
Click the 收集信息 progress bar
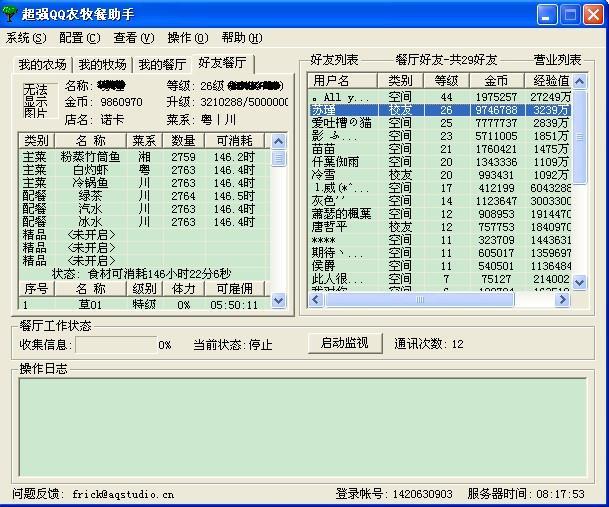[x=116, y=345]
